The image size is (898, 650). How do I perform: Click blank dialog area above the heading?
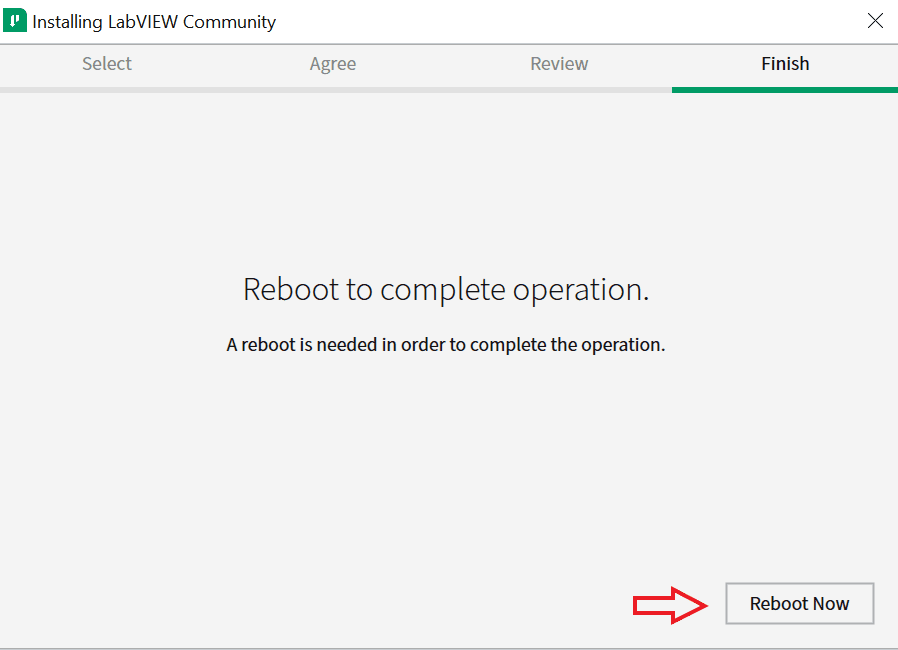447,183
